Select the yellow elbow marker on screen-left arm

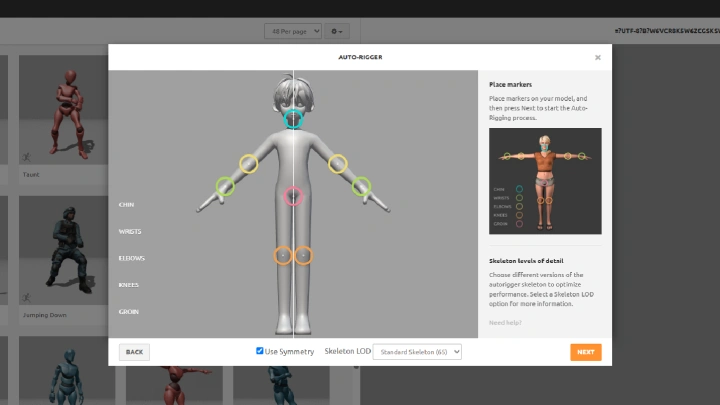coord(248,163)
